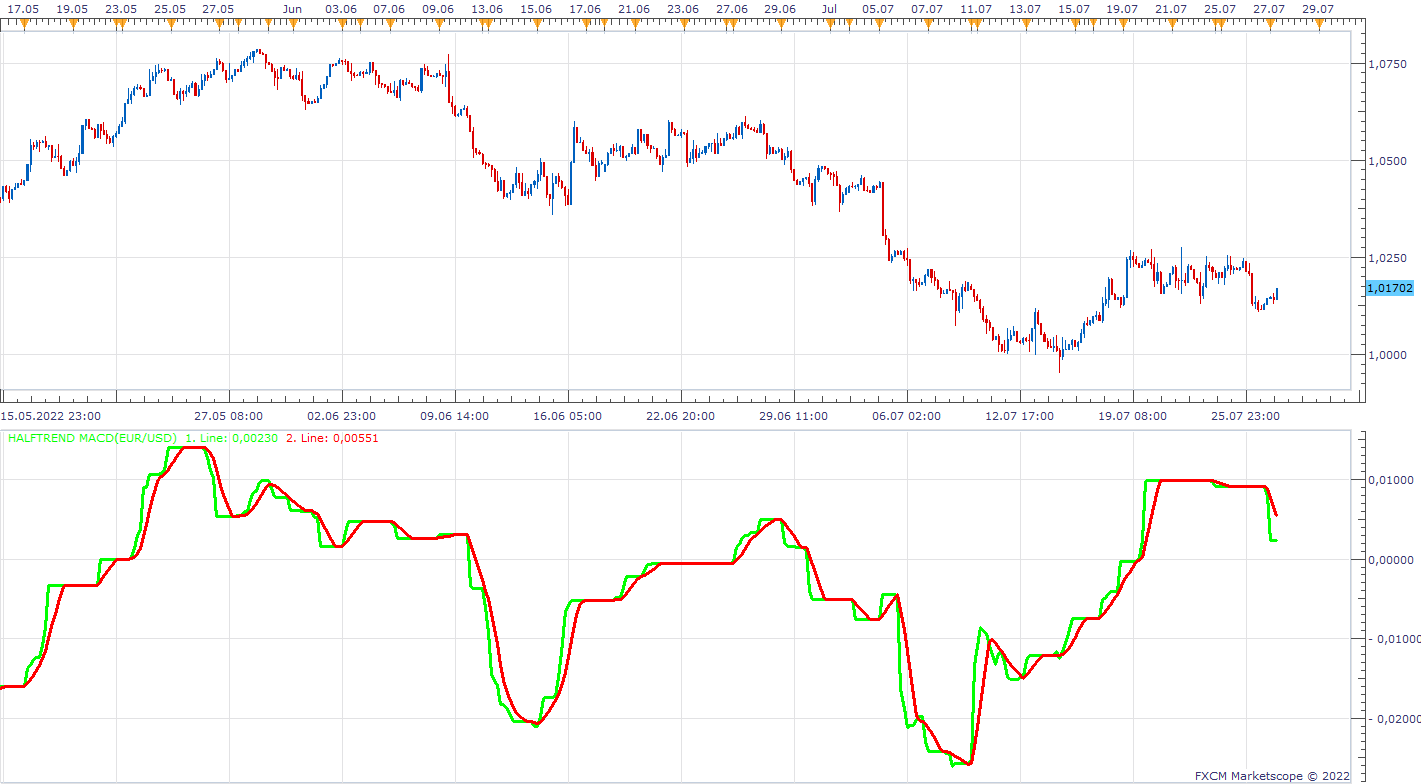Click the orange event marker under 21.07
Screen dimensions: 1423x784
click(x=1172, y=24)
